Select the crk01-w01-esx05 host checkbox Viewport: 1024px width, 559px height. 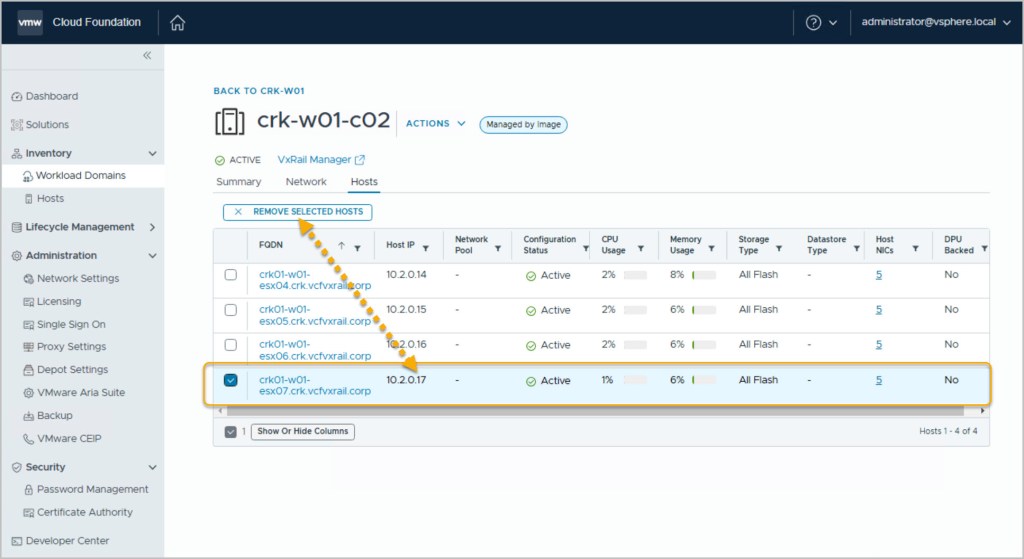tap(231, 310)
